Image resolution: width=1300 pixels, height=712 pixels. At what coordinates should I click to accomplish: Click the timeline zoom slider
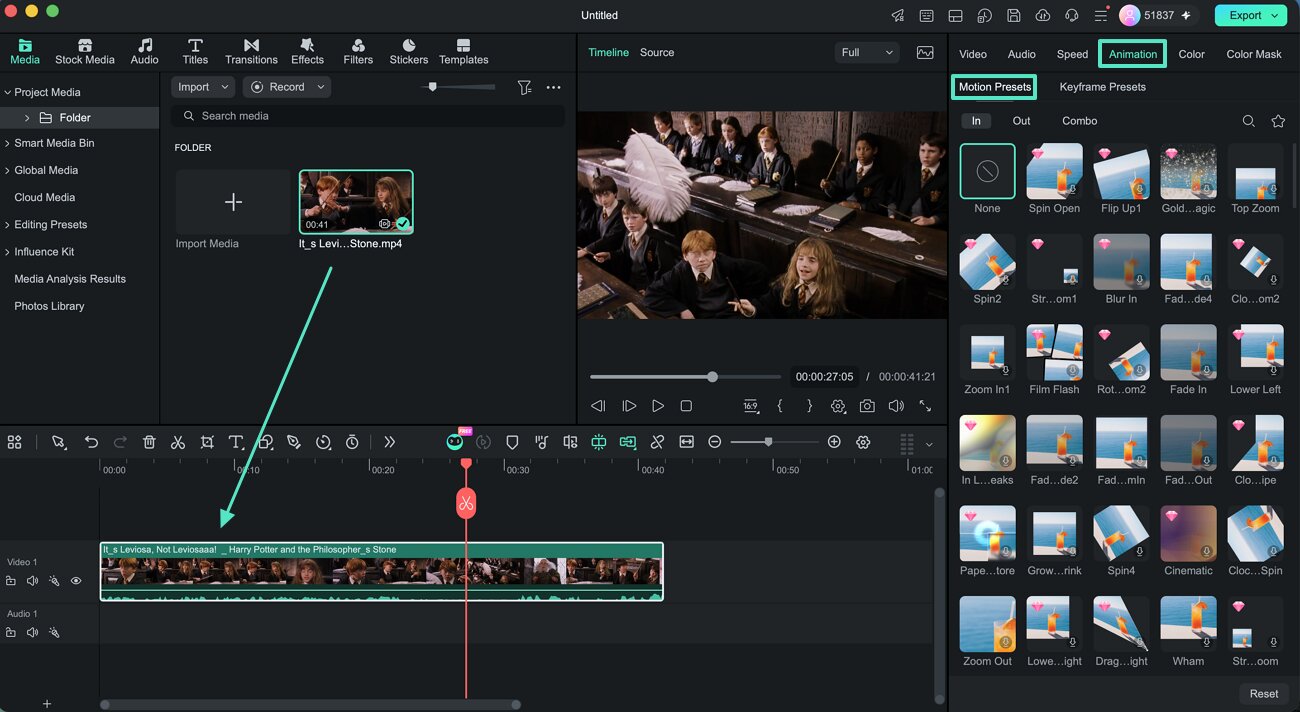(x=775, y=442)
